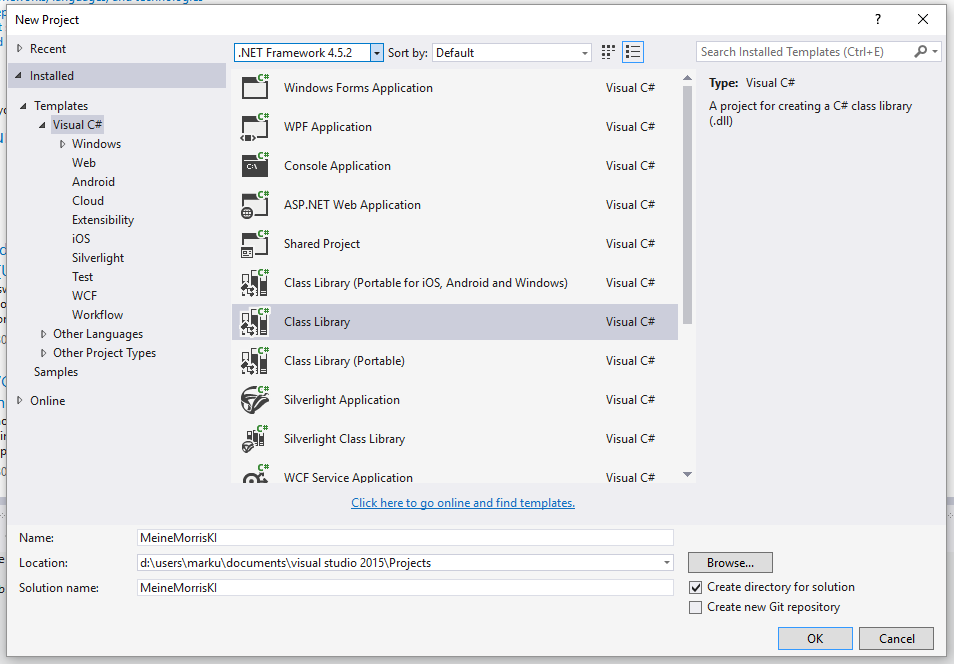
Task: Select the Console Application icon
Action: (256, 166)
